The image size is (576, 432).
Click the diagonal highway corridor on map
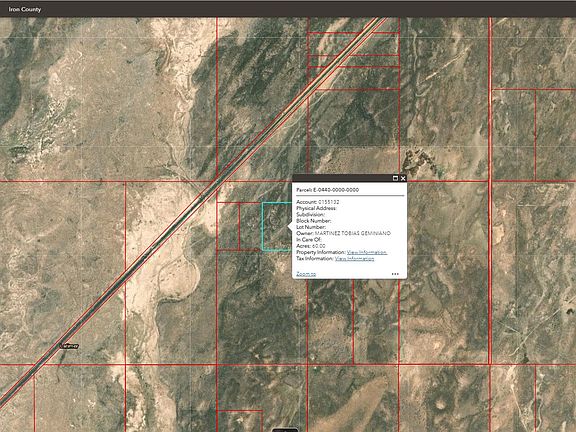[x=191, y=208]
